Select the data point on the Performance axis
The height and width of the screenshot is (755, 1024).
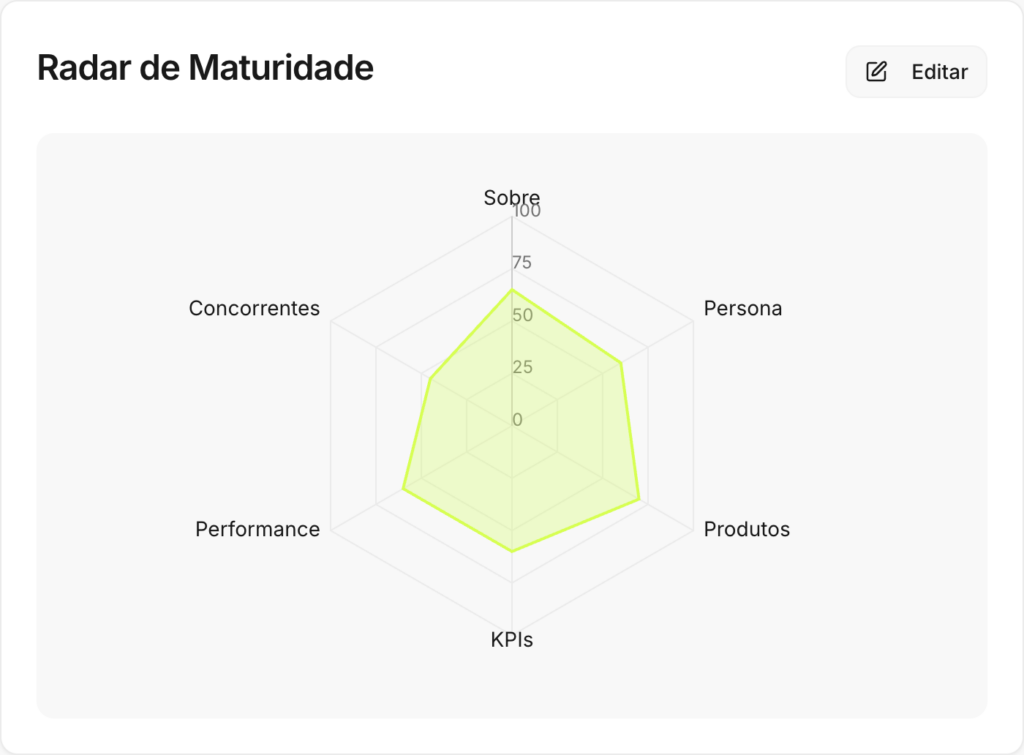403,489
